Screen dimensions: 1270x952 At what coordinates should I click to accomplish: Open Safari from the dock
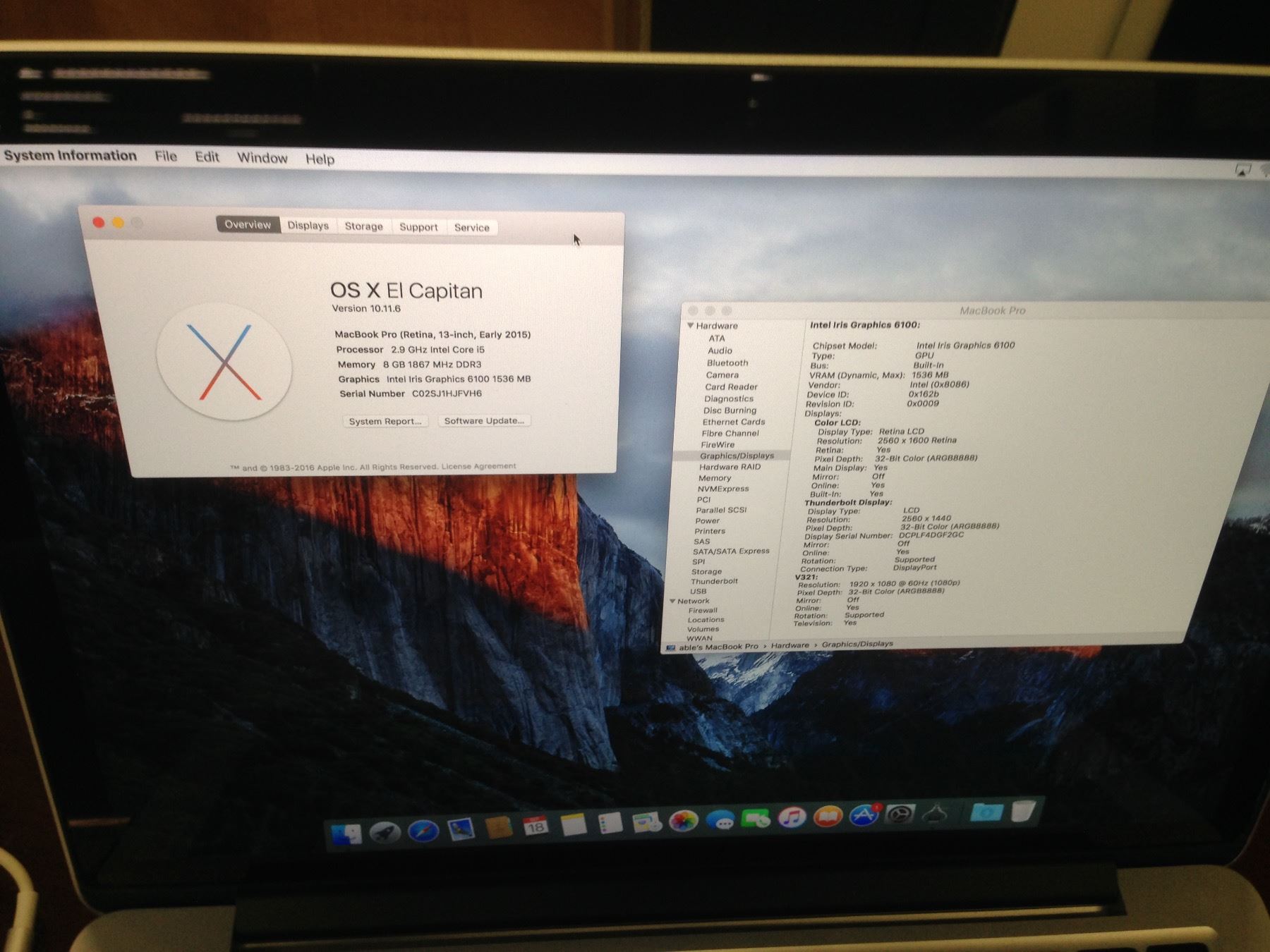(423, 831)
